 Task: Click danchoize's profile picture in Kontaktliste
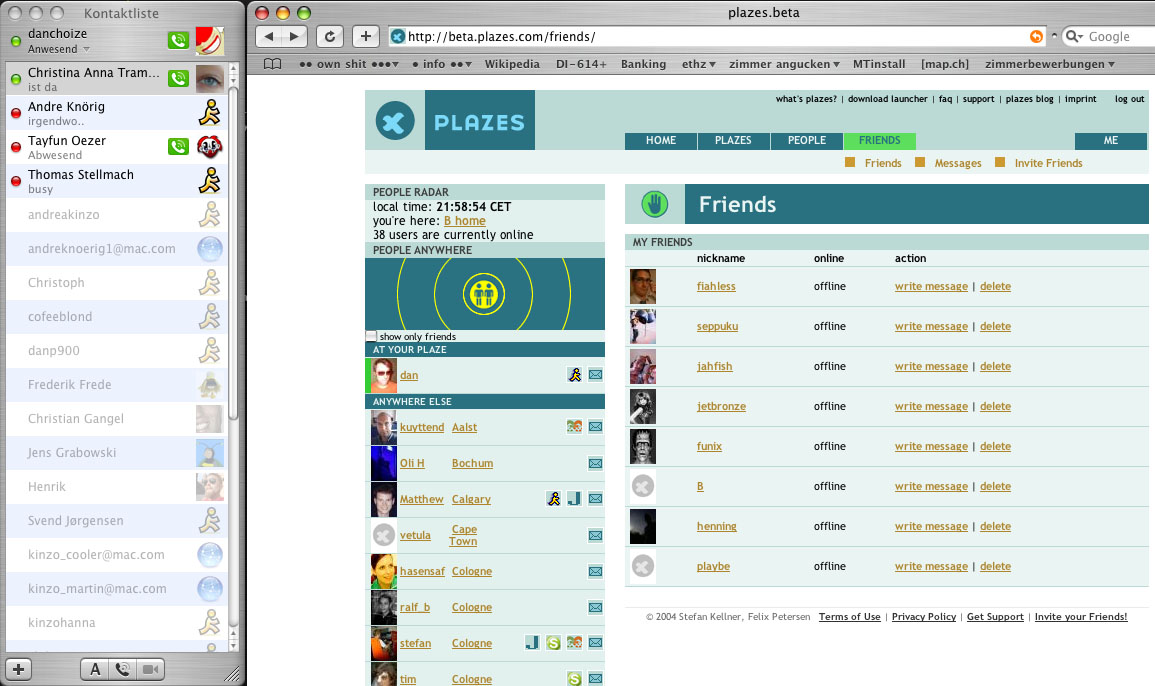coord(209,41)
